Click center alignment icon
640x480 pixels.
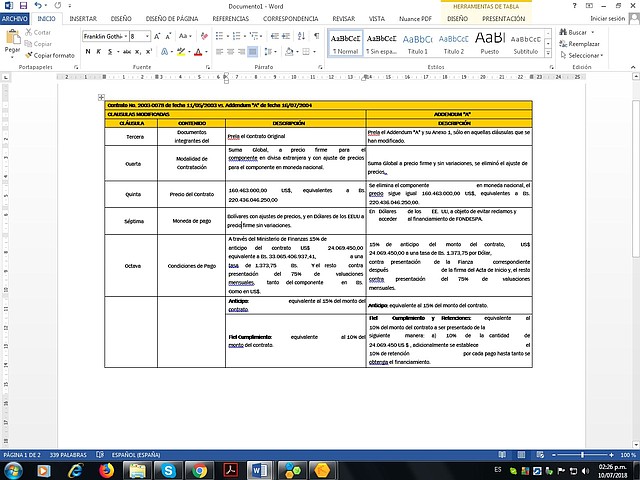pyautogui.click(x=231, y=51)
